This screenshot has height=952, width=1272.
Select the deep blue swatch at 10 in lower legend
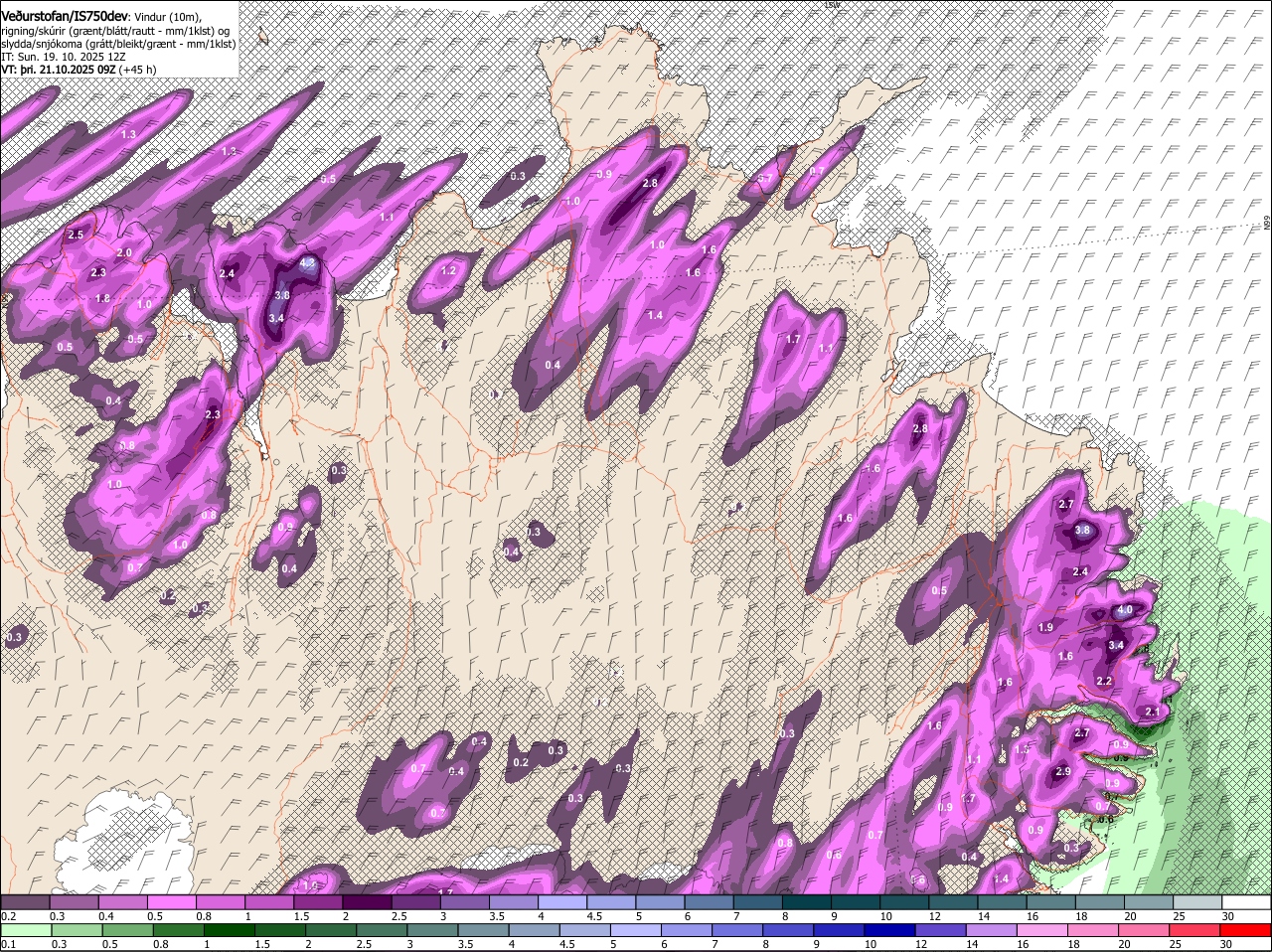[x=890, y=930]
